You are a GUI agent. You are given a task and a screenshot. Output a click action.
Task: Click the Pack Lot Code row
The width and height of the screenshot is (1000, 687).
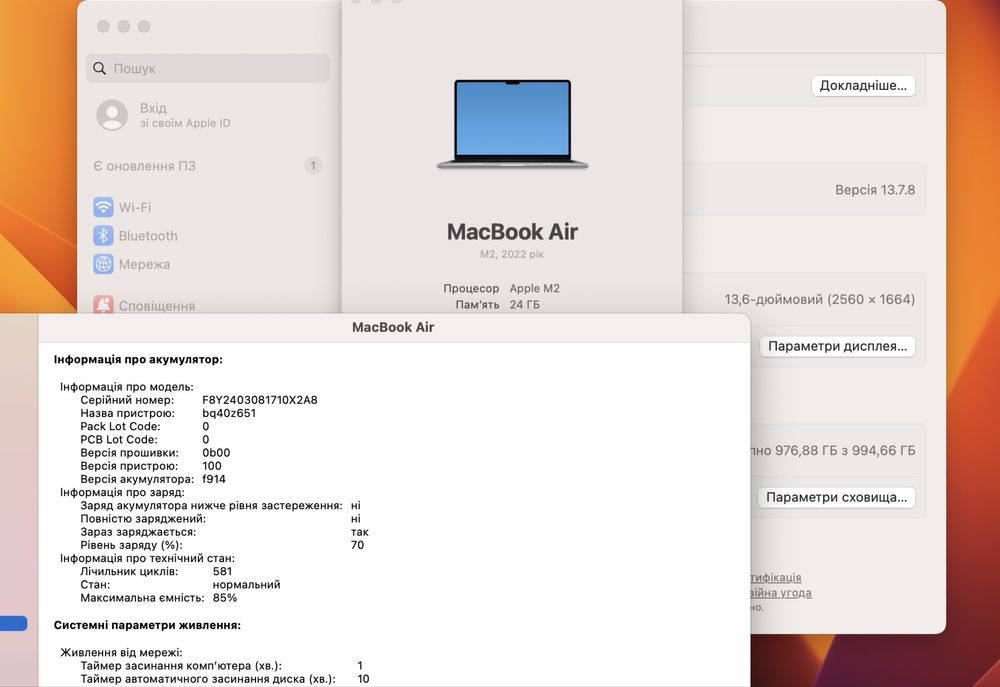[x=145, y=426]
